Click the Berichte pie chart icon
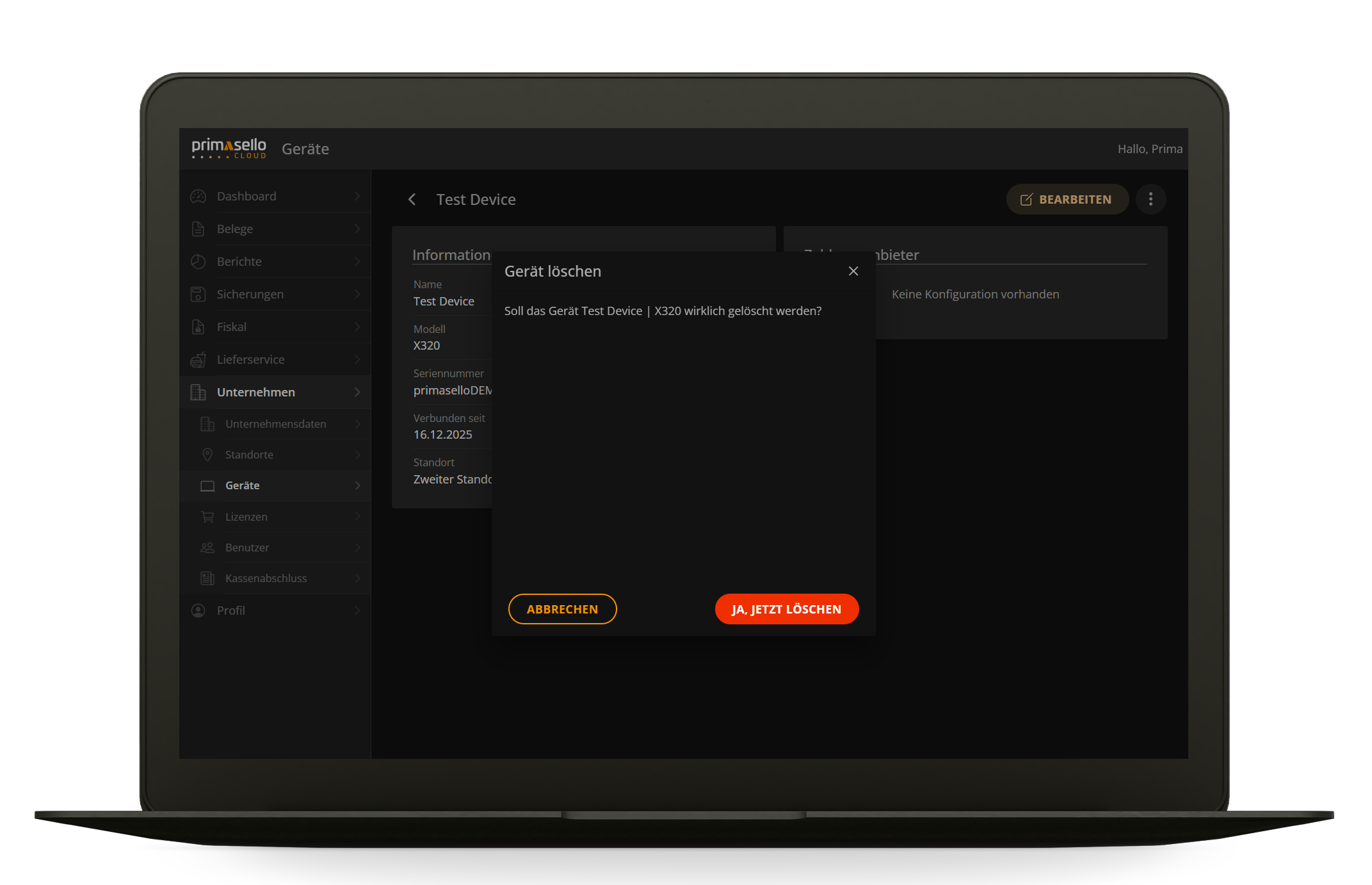 198,262
